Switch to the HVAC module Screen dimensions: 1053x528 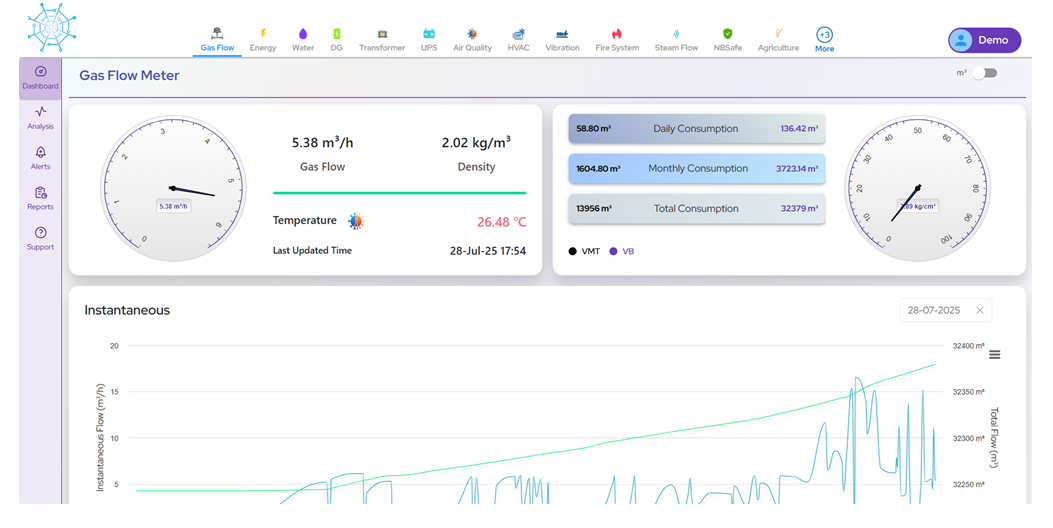click(x=518, y=40)
